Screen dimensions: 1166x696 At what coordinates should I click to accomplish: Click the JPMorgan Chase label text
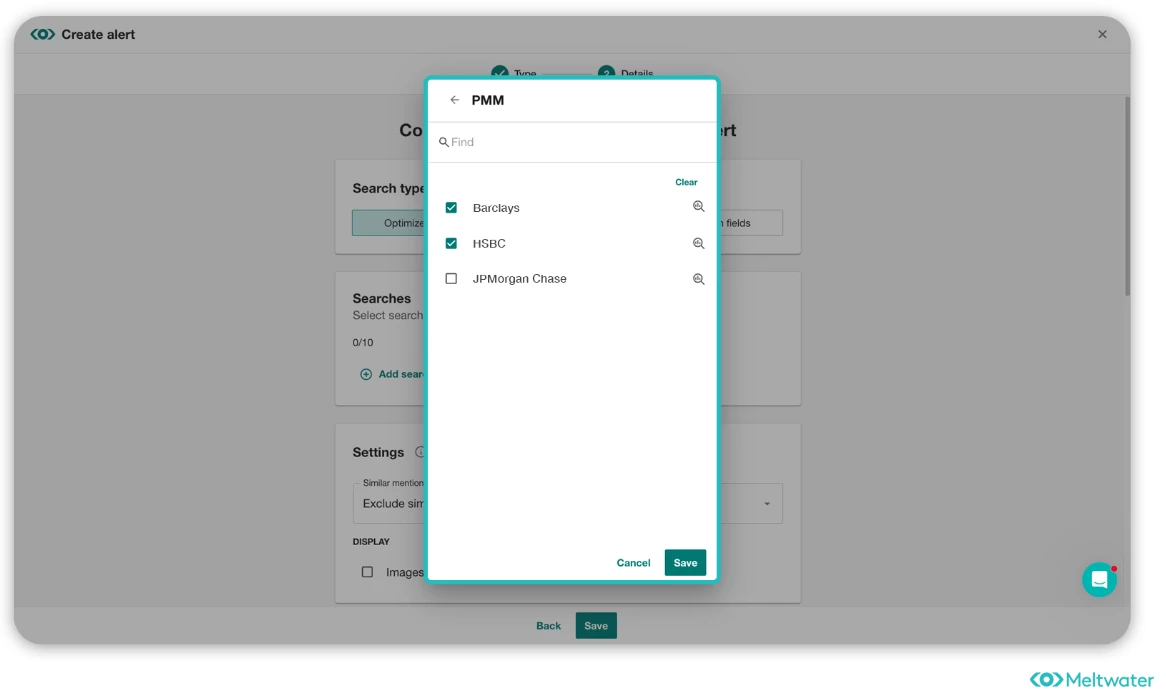click(x=520, y=279)
